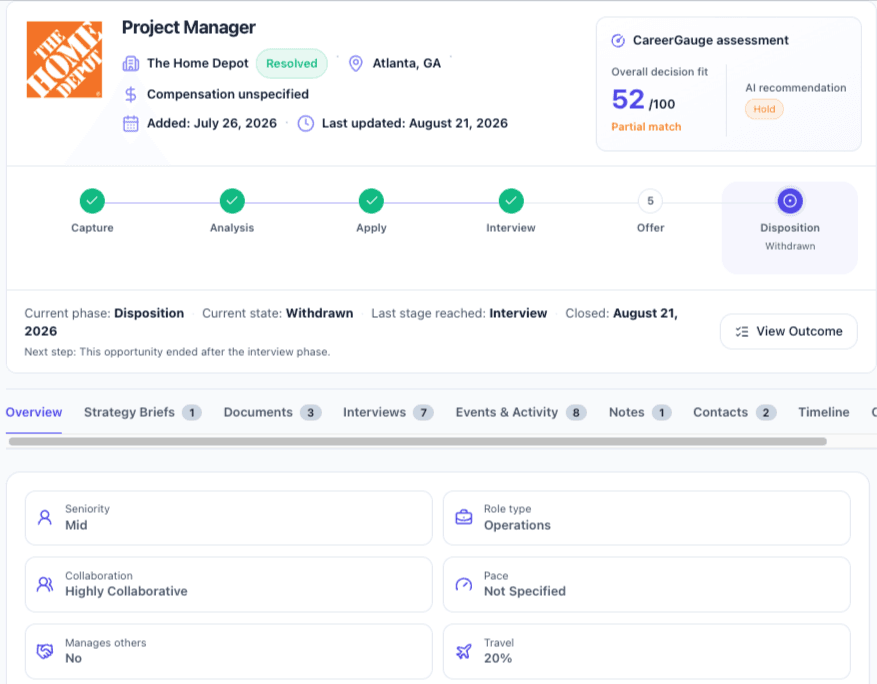This screenshot has height=684, width=877.
Task: Click 'Last updated: August 21, 2026' text
Action: [414, 124]
